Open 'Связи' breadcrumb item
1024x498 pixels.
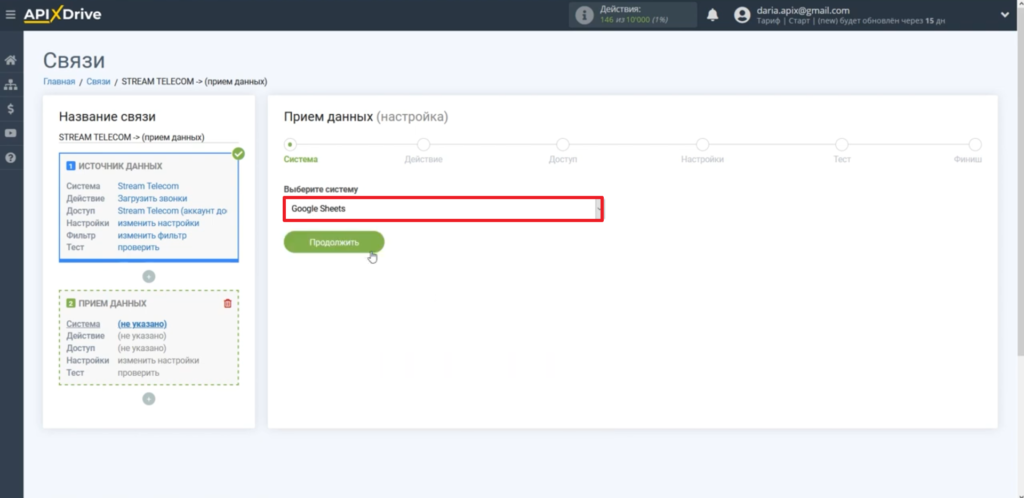click(98, 81)
